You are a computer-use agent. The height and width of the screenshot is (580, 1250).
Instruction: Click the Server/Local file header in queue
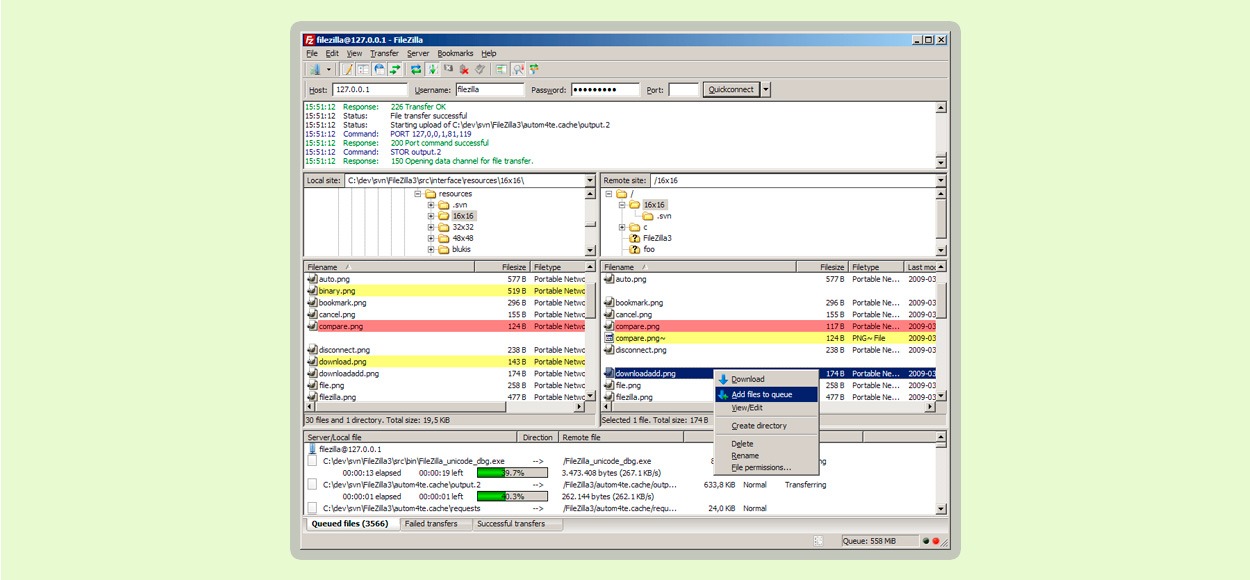point(411,438)
